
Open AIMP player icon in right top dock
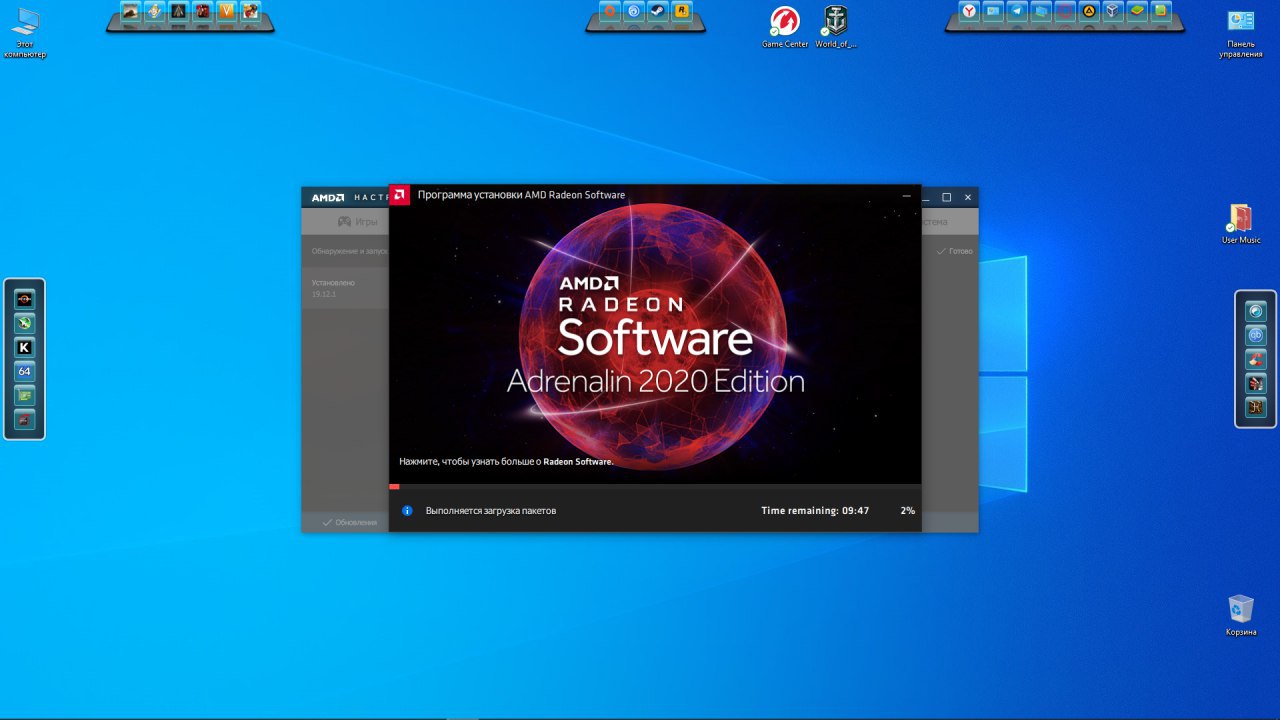point(1089,12)
